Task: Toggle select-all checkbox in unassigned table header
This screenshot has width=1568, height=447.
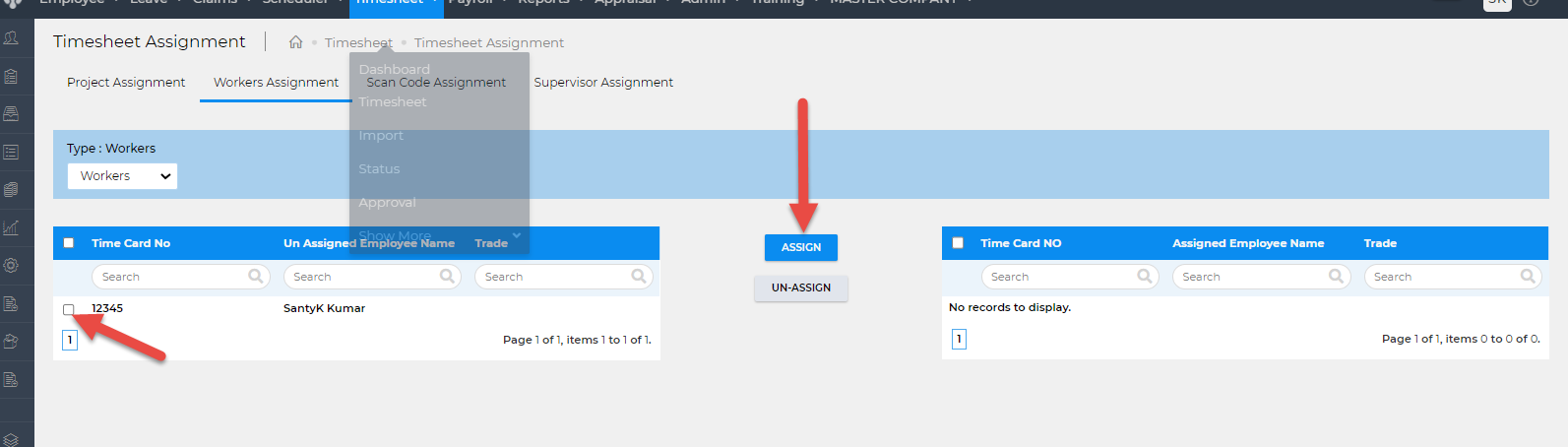Action: (x=69, y=243)
